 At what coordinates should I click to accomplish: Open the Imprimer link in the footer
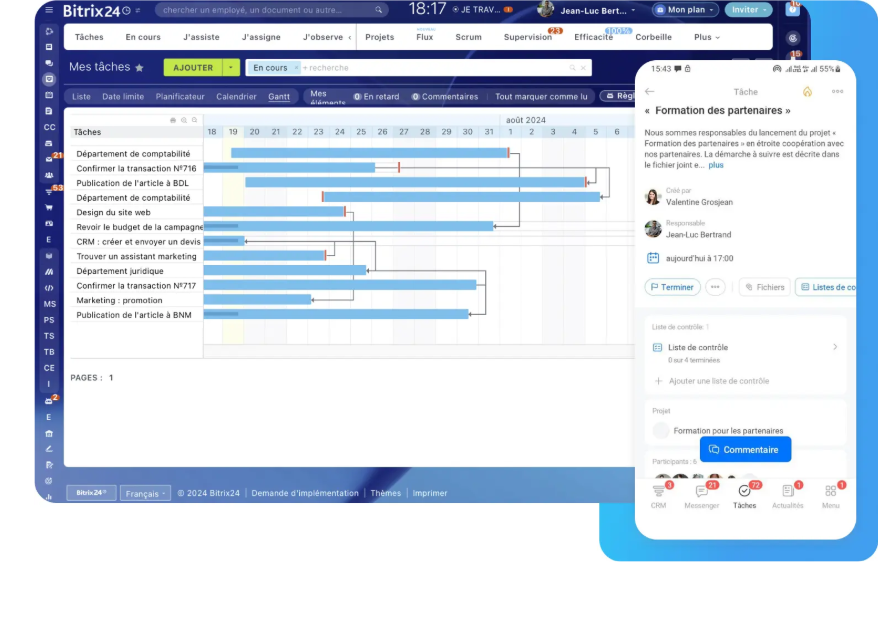pyautogui.click(x=430, y=492)
